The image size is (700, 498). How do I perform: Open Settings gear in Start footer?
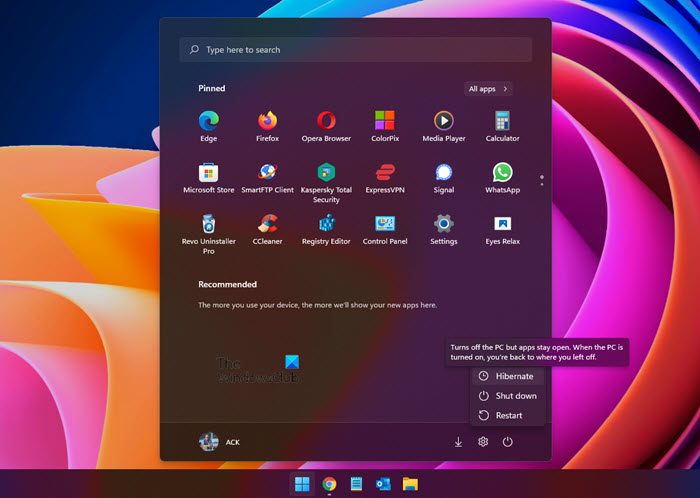click(483, 442)
